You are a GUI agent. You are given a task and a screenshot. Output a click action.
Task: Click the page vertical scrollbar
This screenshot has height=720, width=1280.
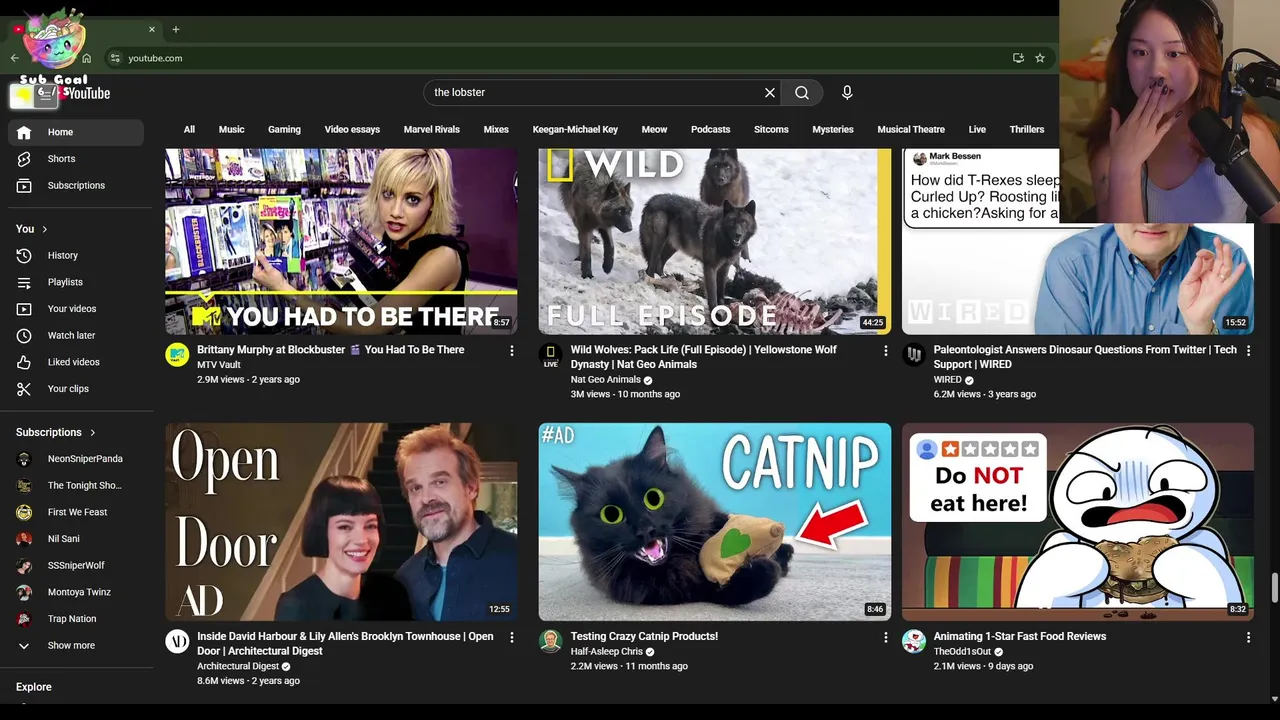click(1273, 587)
